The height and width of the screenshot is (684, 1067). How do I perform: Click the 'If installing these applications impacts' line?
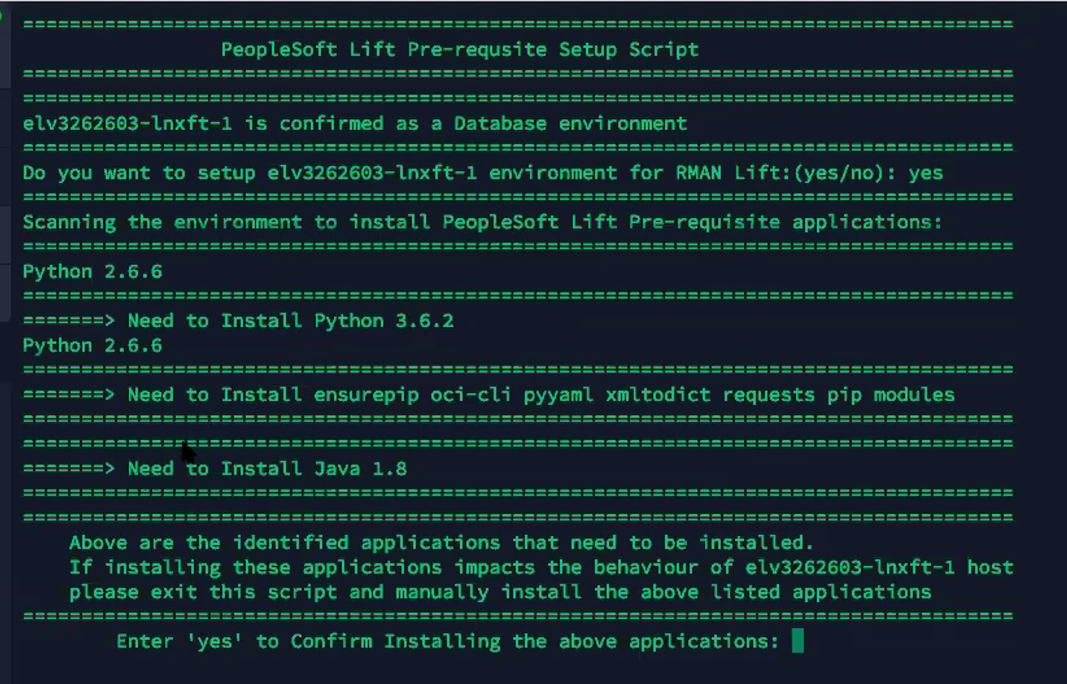541,567
